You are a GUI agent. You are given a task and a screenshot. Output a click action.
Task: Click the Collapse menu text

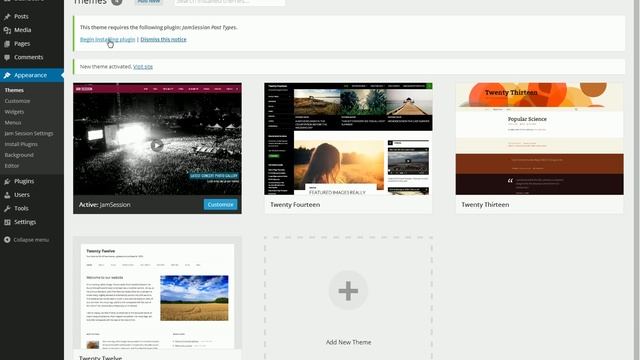[31, 240]
